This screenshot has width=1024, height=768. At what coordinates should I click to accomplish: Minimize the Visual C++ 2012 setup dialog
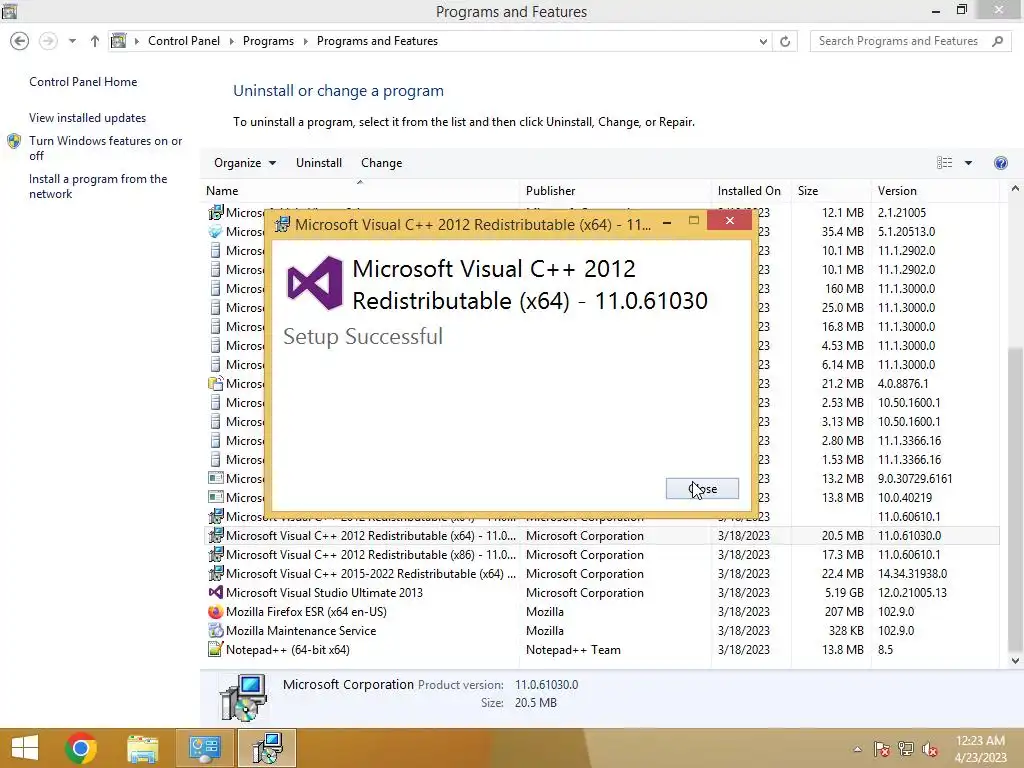pos(667,222)
